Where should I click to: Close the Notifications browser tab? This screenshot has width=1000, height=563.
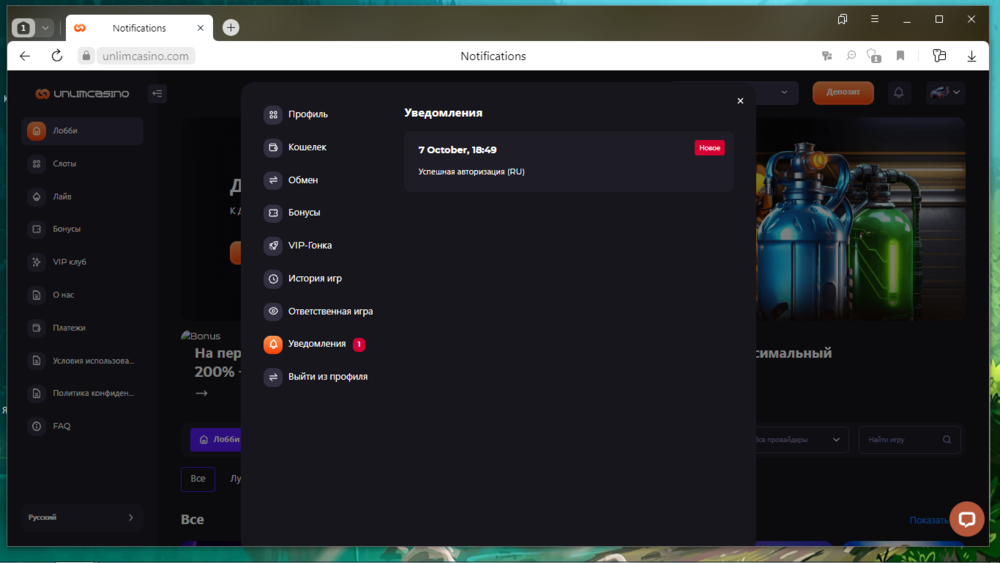(x=200, y=28)
